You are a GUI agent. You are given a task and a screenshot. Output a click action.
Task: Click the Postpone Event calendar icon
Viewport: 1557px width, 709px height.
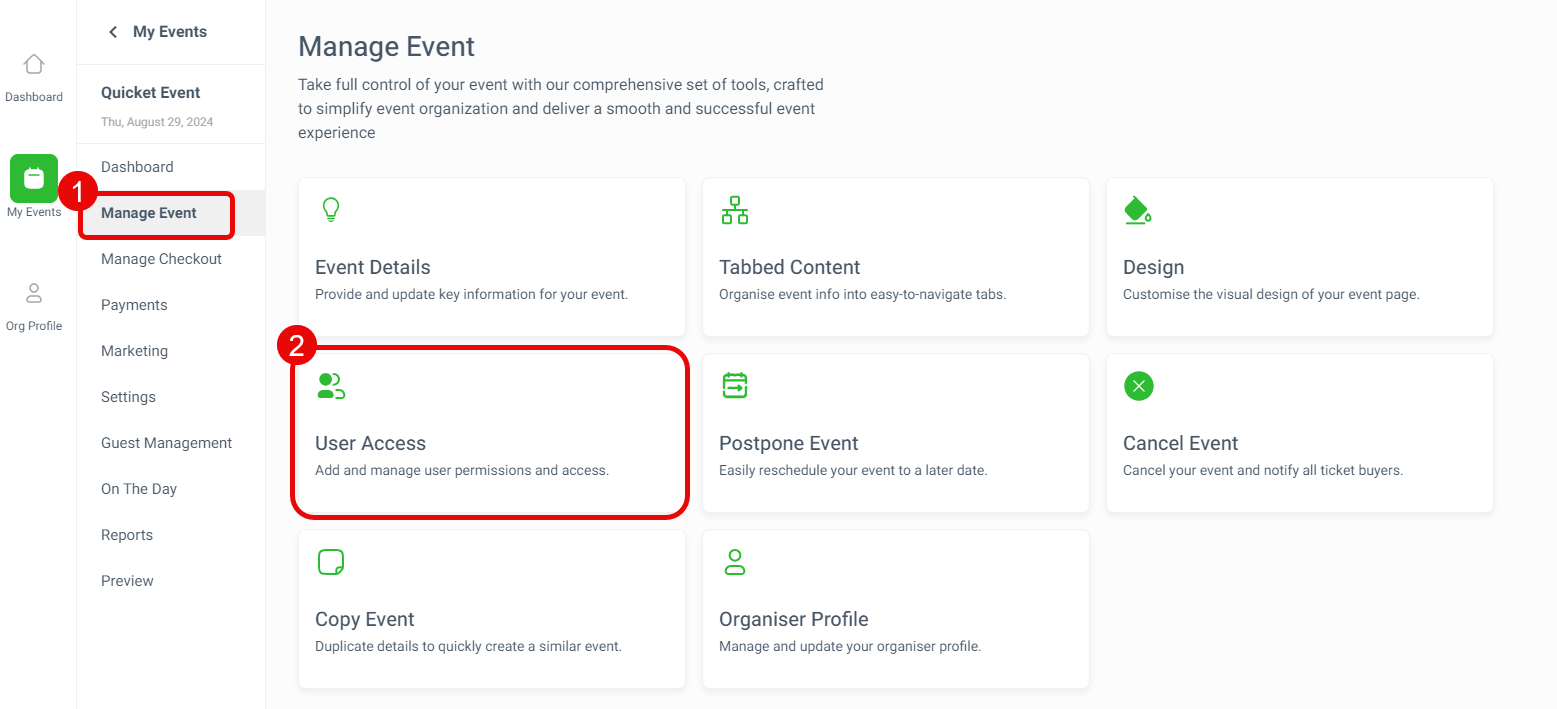(735, 386)
